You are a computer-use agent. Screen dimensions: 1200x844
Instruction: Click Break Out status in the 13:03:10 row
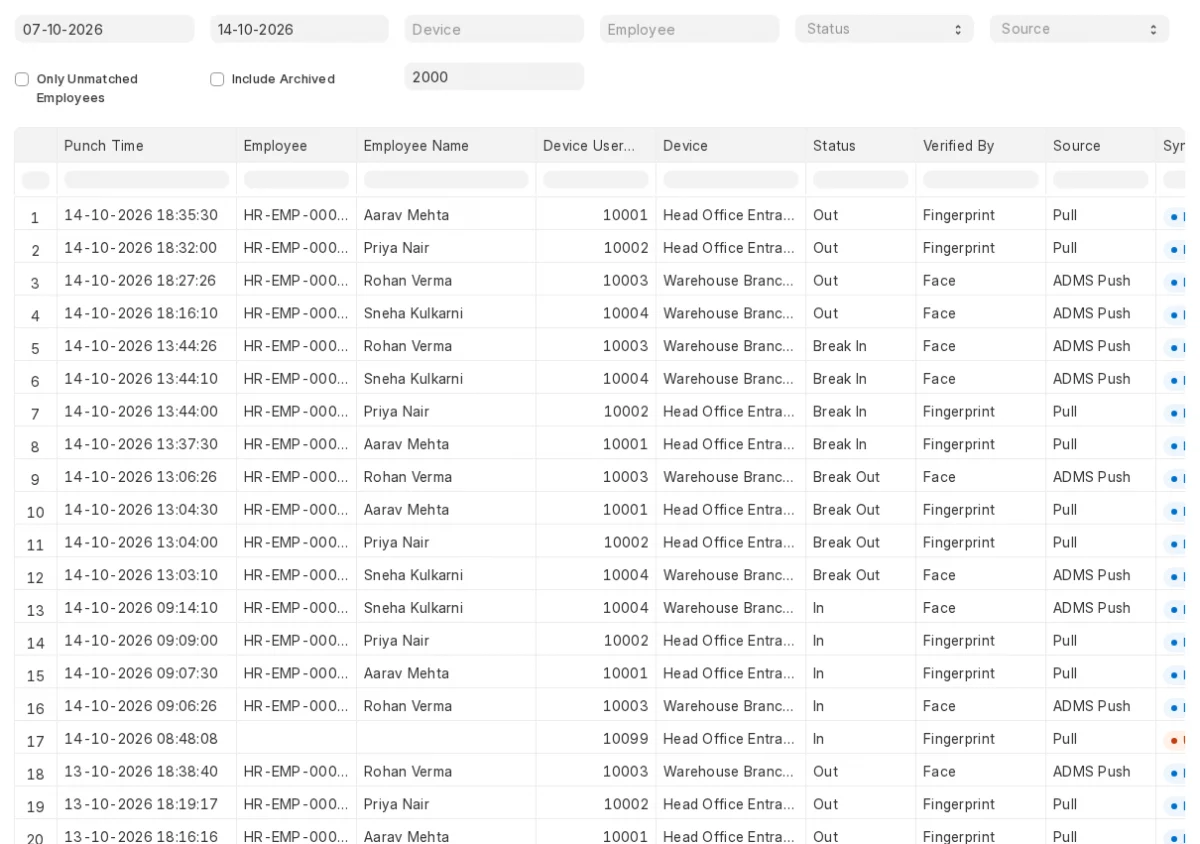click(x=846, y=575)
